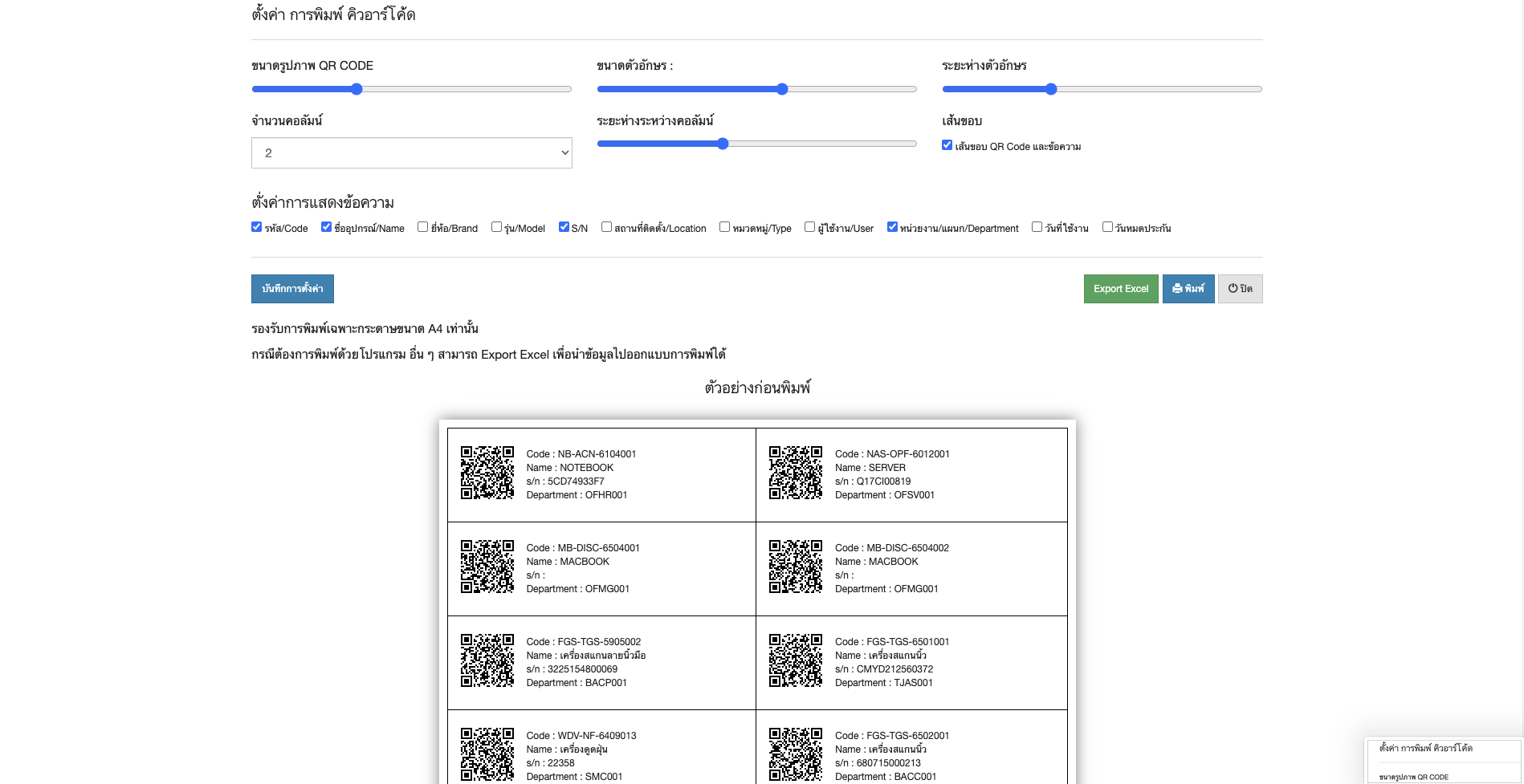Click text 'Department : BACP001'

[577, 683]
